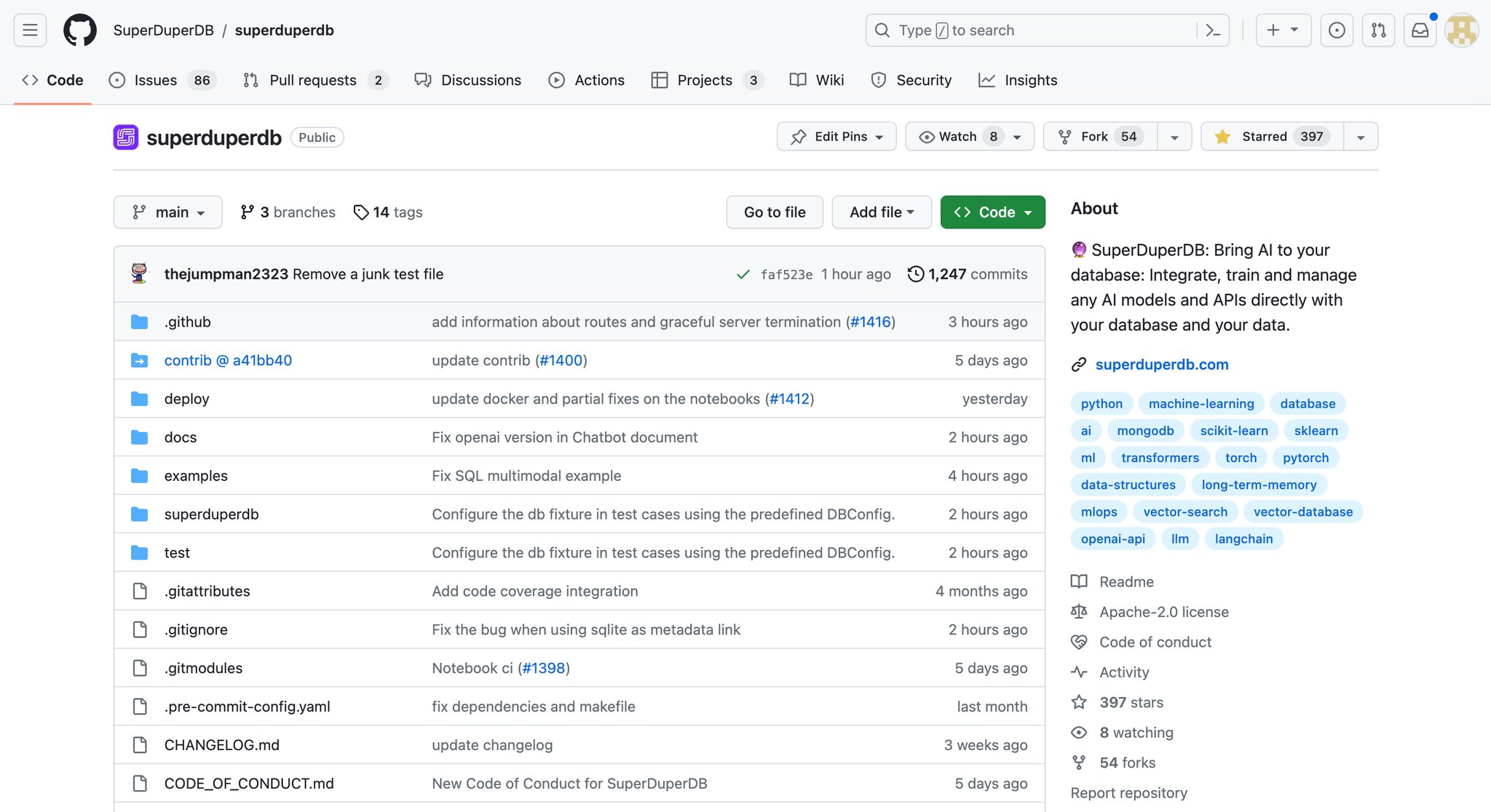Switch to the Pull requests tab
This screenshot has width=1491, height=812.
tap(315, 80)
